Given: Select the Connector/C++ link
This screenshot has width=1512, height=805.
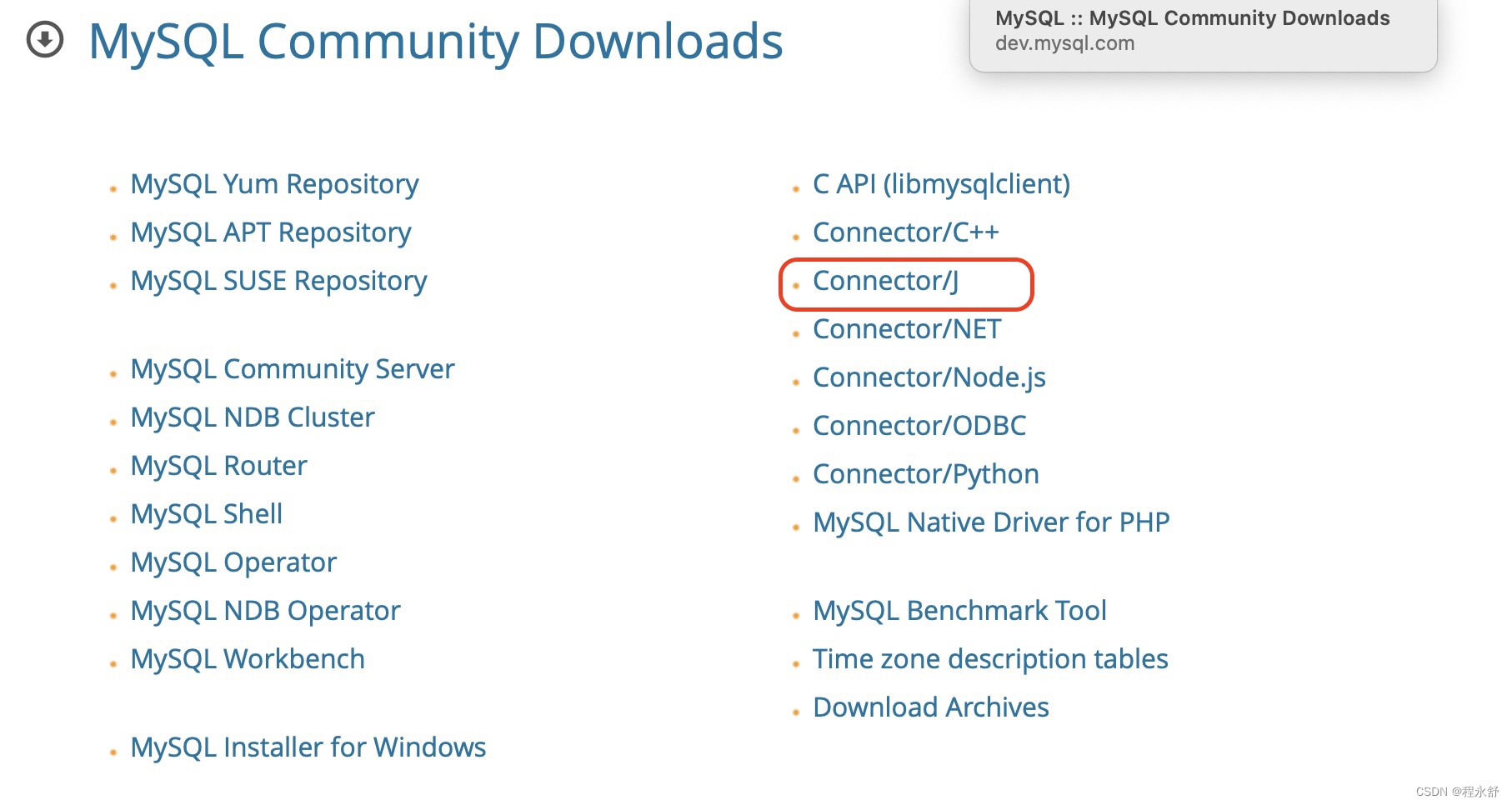Looking at the screenshot, I should point(906,232).
